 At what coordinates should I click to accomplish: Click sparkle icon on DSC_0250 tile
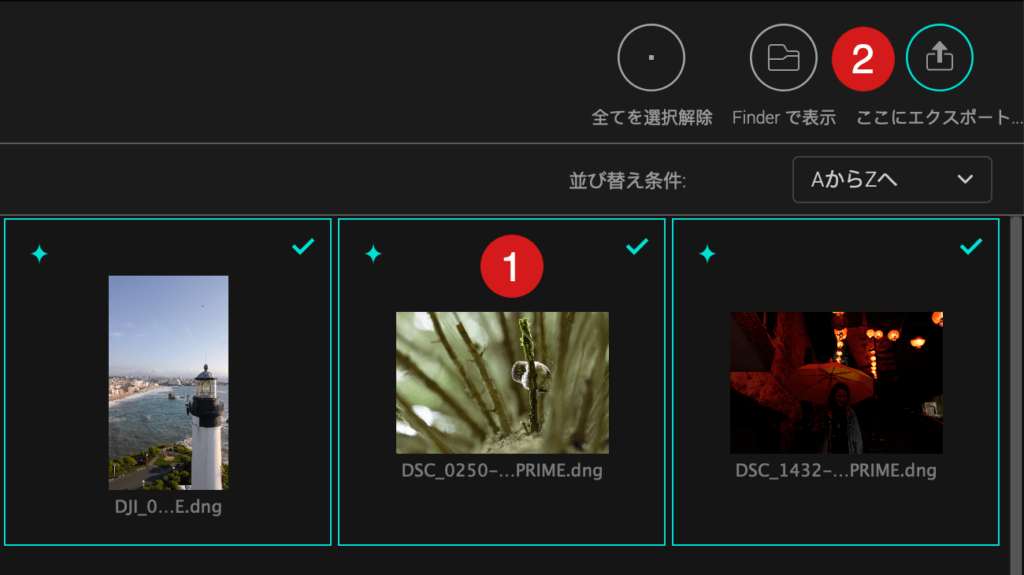(374, 254)
